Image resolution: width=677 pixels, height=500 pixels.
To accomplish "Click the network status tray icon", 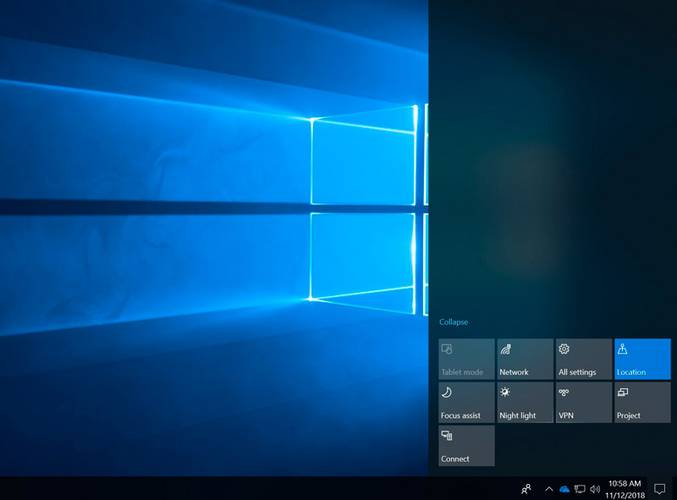I will point(580,489).
